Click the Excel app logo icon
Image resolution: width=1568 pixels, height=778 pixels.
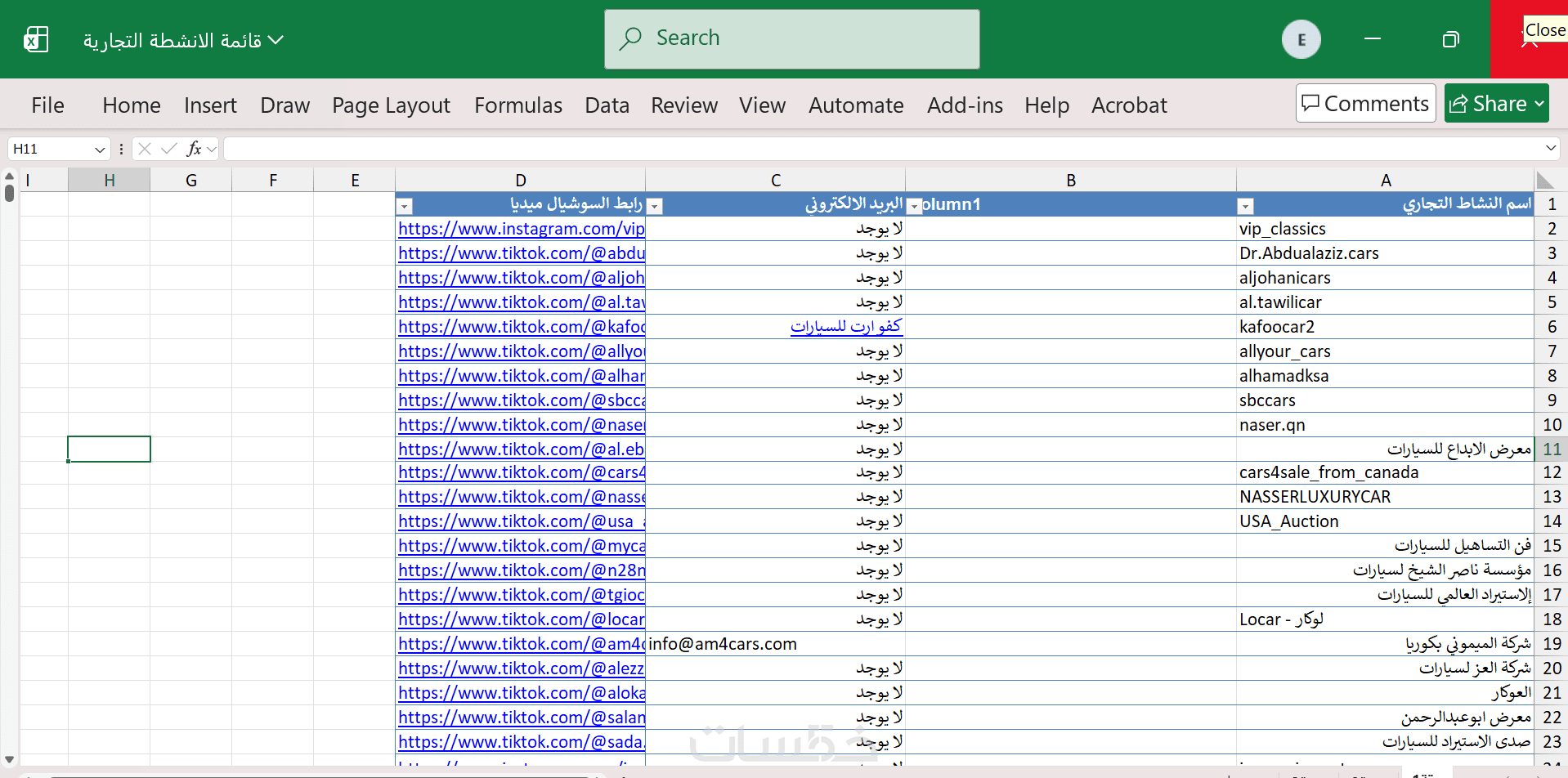point(36,39)
